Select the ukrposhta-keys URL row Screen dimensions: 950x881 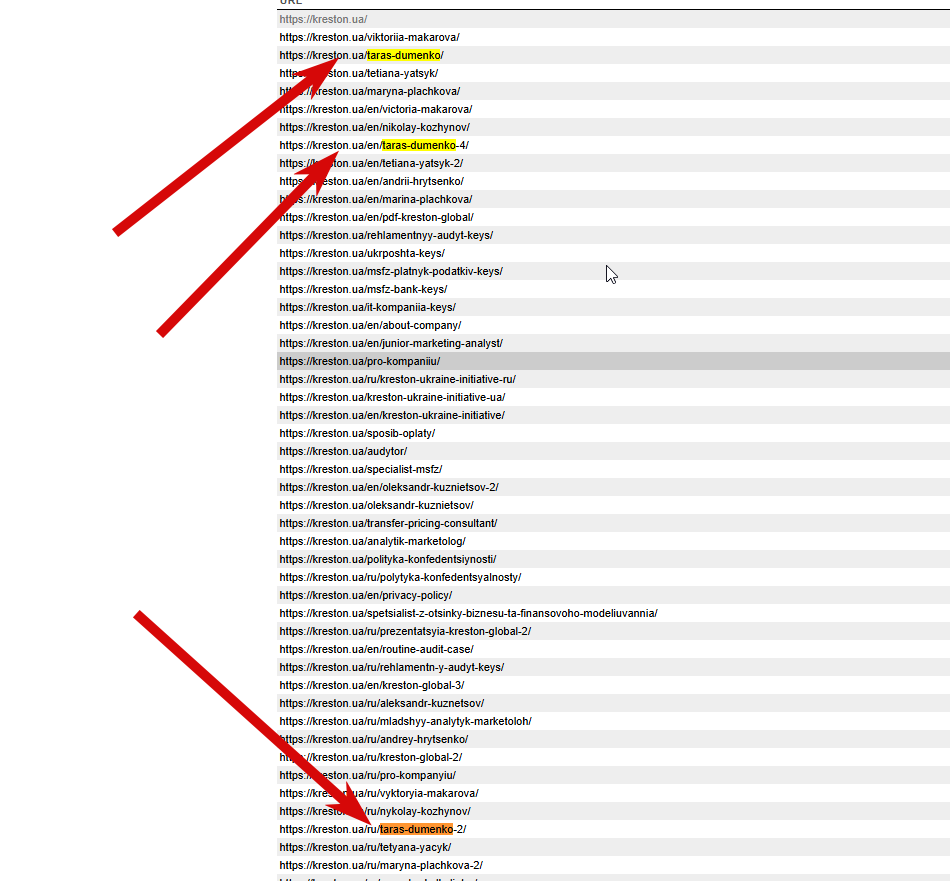[x=613, y=253]
